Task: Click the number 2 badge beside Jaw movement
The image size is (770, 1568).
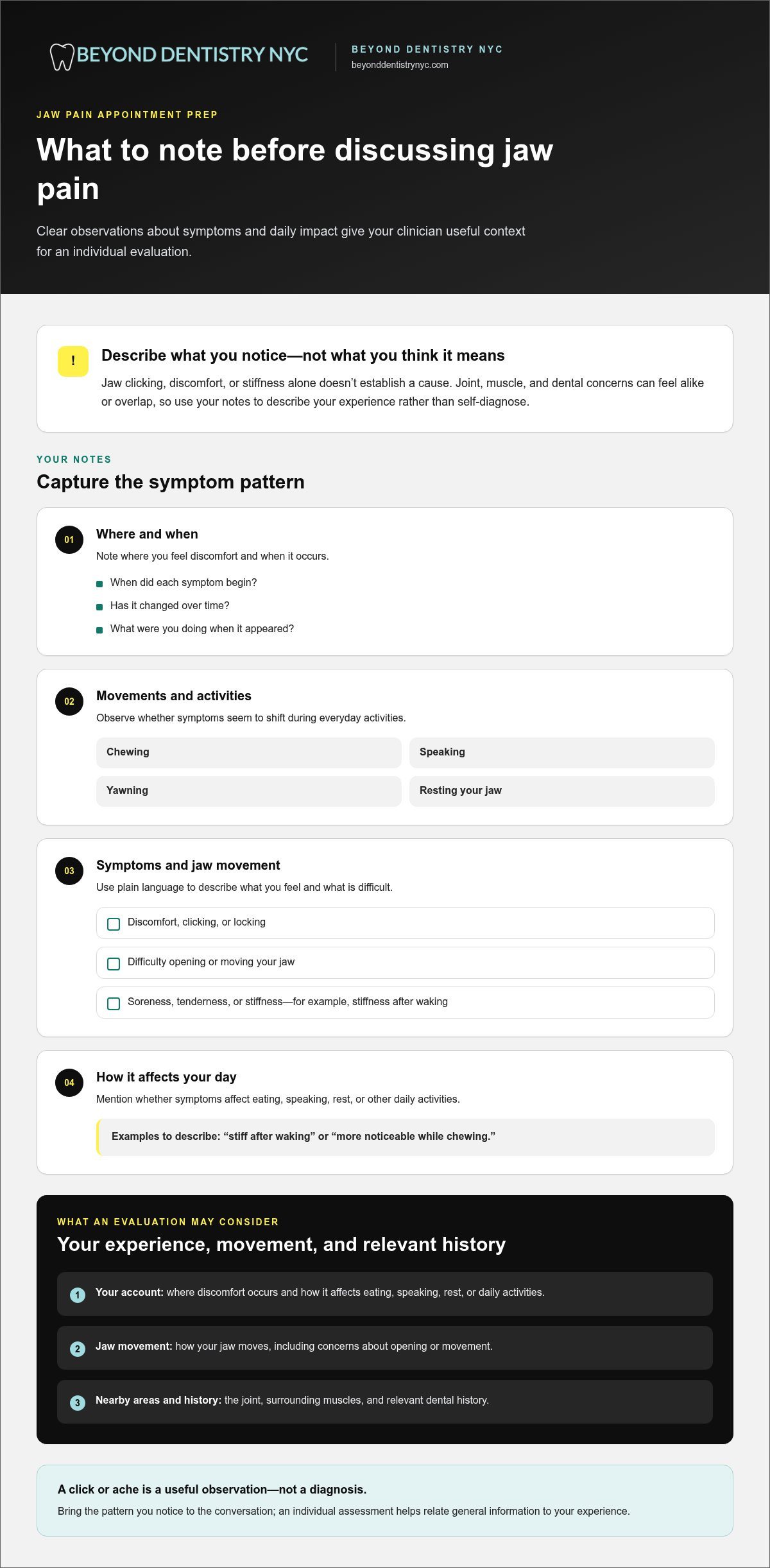Action: 78,1349
